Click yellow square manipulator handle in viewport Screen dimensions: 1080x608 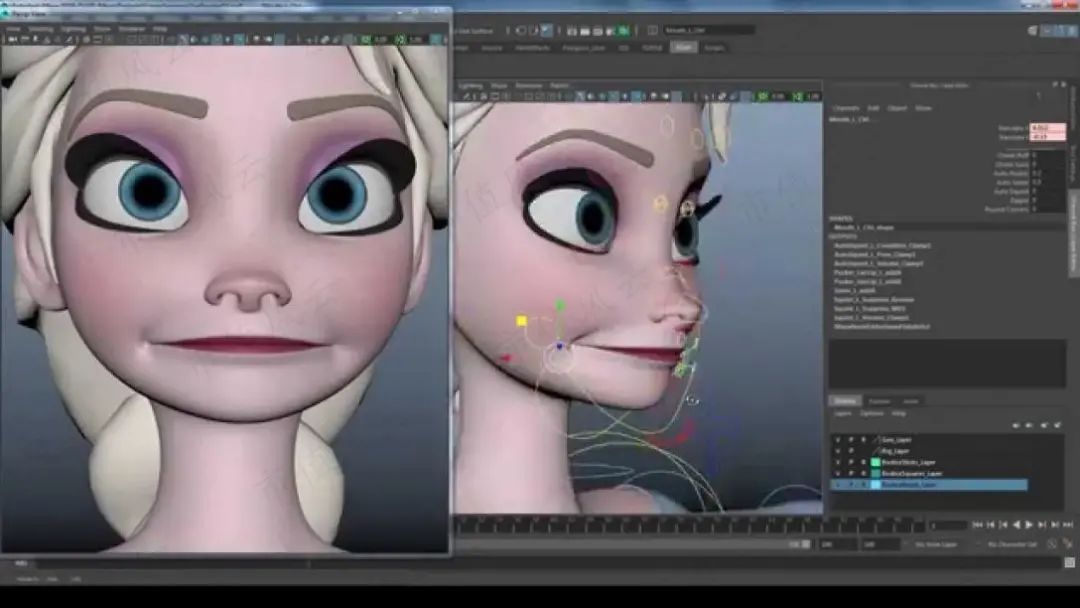click(x=521, y=321)
